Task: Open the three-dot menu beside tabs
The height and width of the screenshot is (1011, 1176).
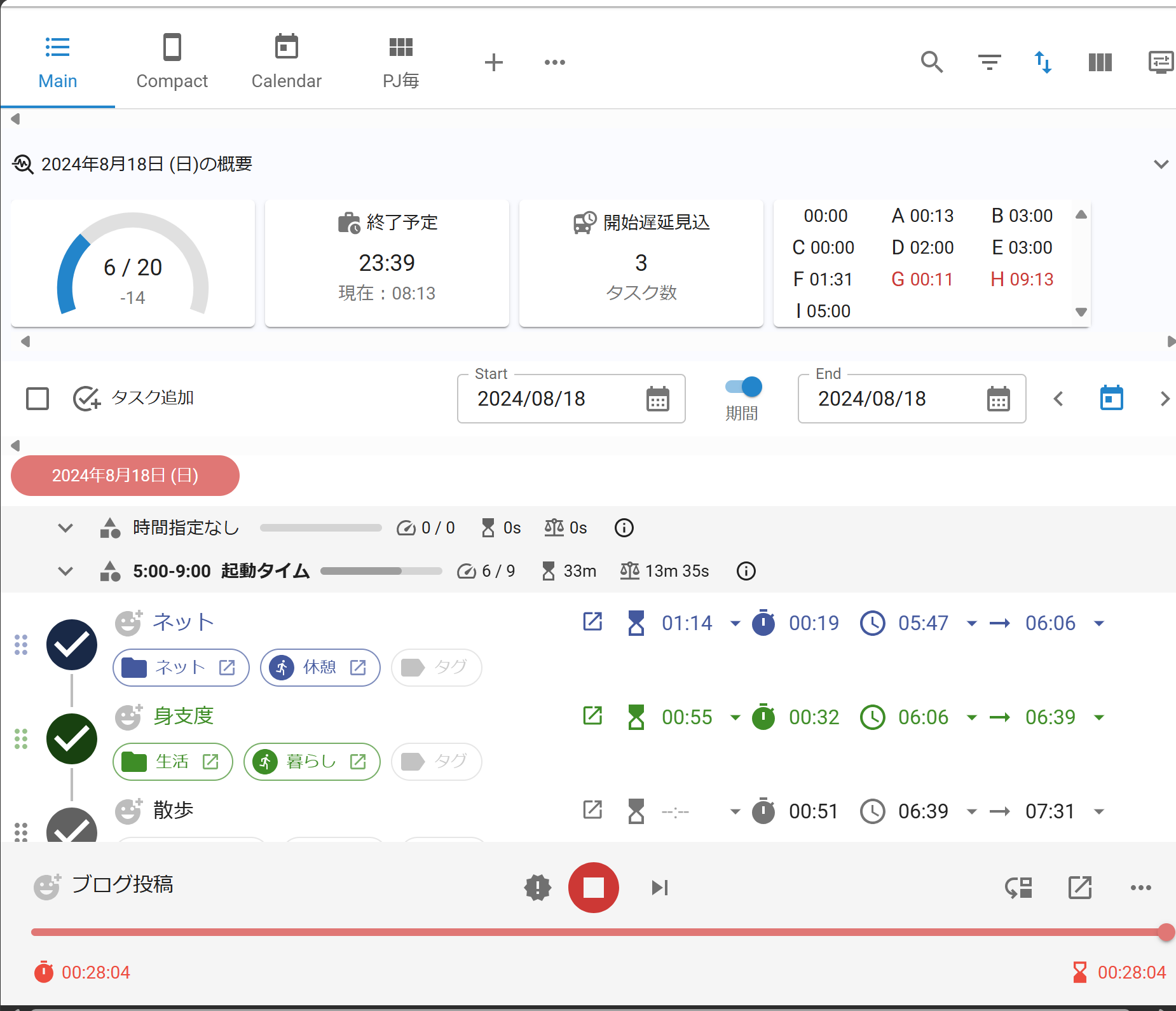Action: coord(555,62)
